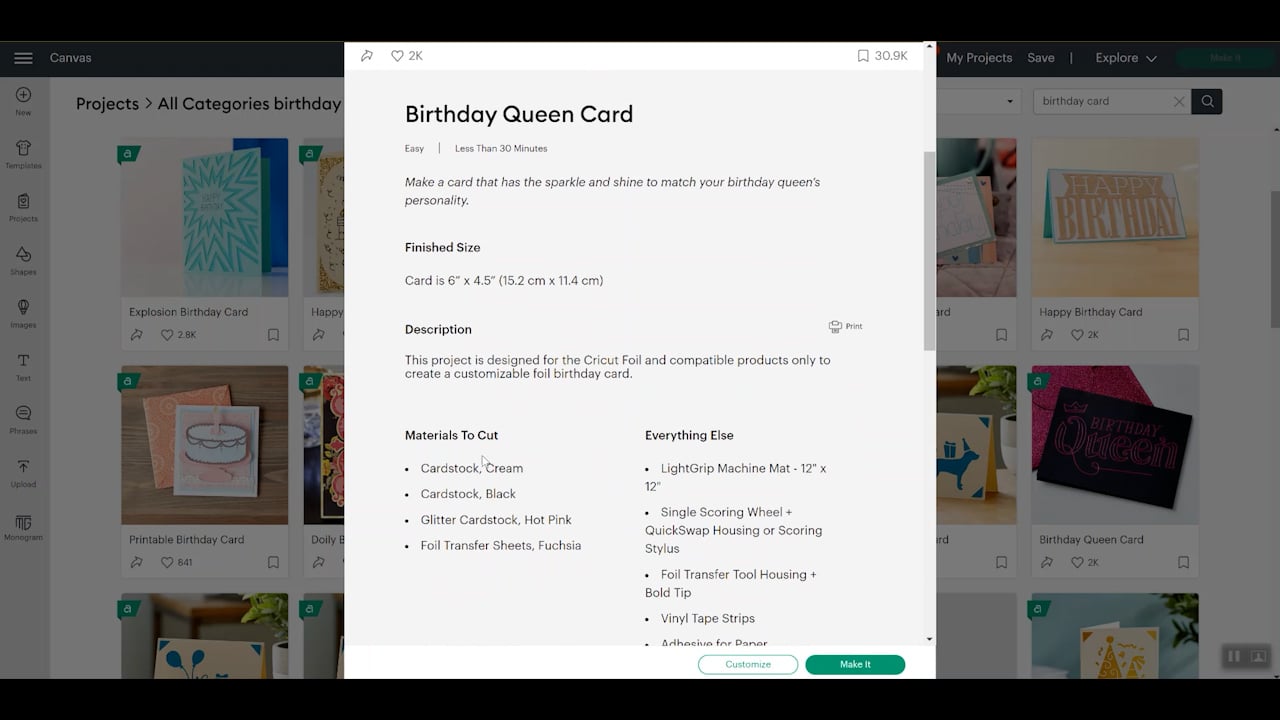Select the text 'Glitter Cardstock, Hot Pink'

[x=496, y=520]
